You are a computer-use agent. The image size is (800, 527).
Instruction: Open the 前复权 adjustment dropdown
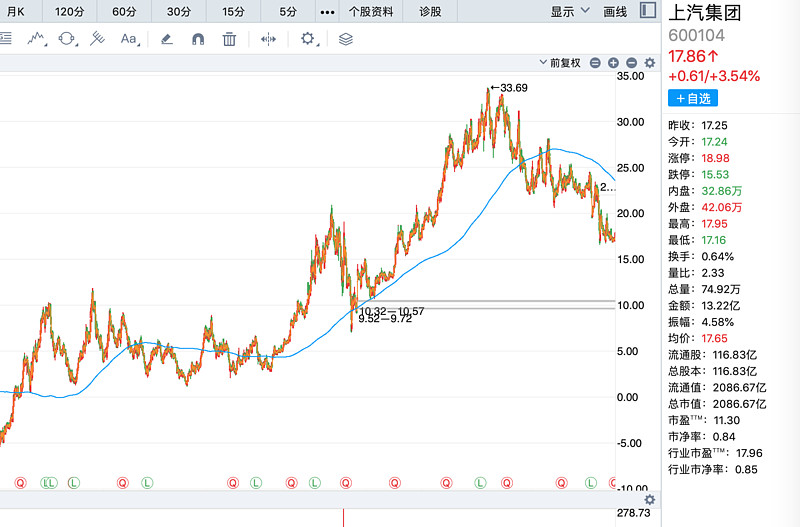[559, 62]
